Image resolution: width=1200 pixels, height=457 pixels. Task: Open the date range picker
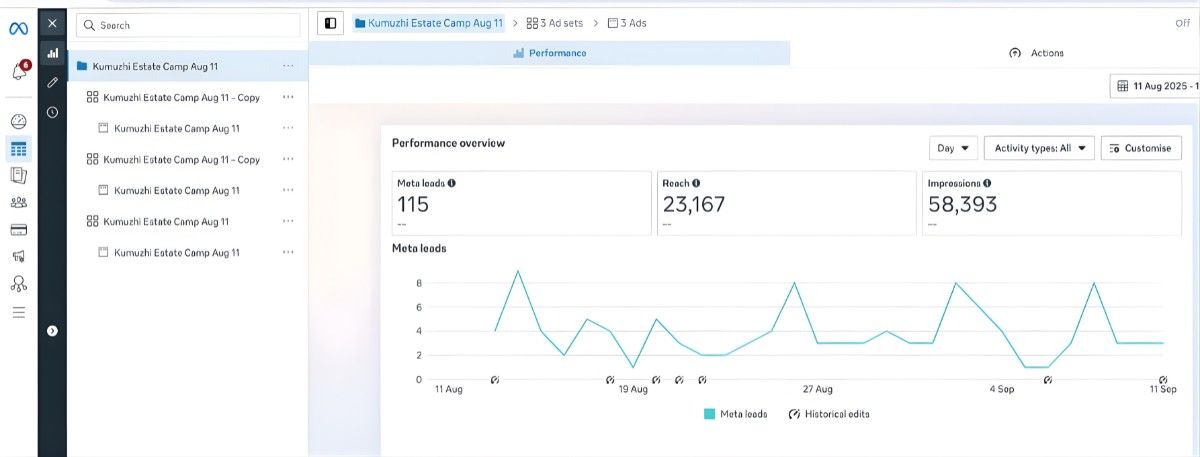coord(1155,86)
